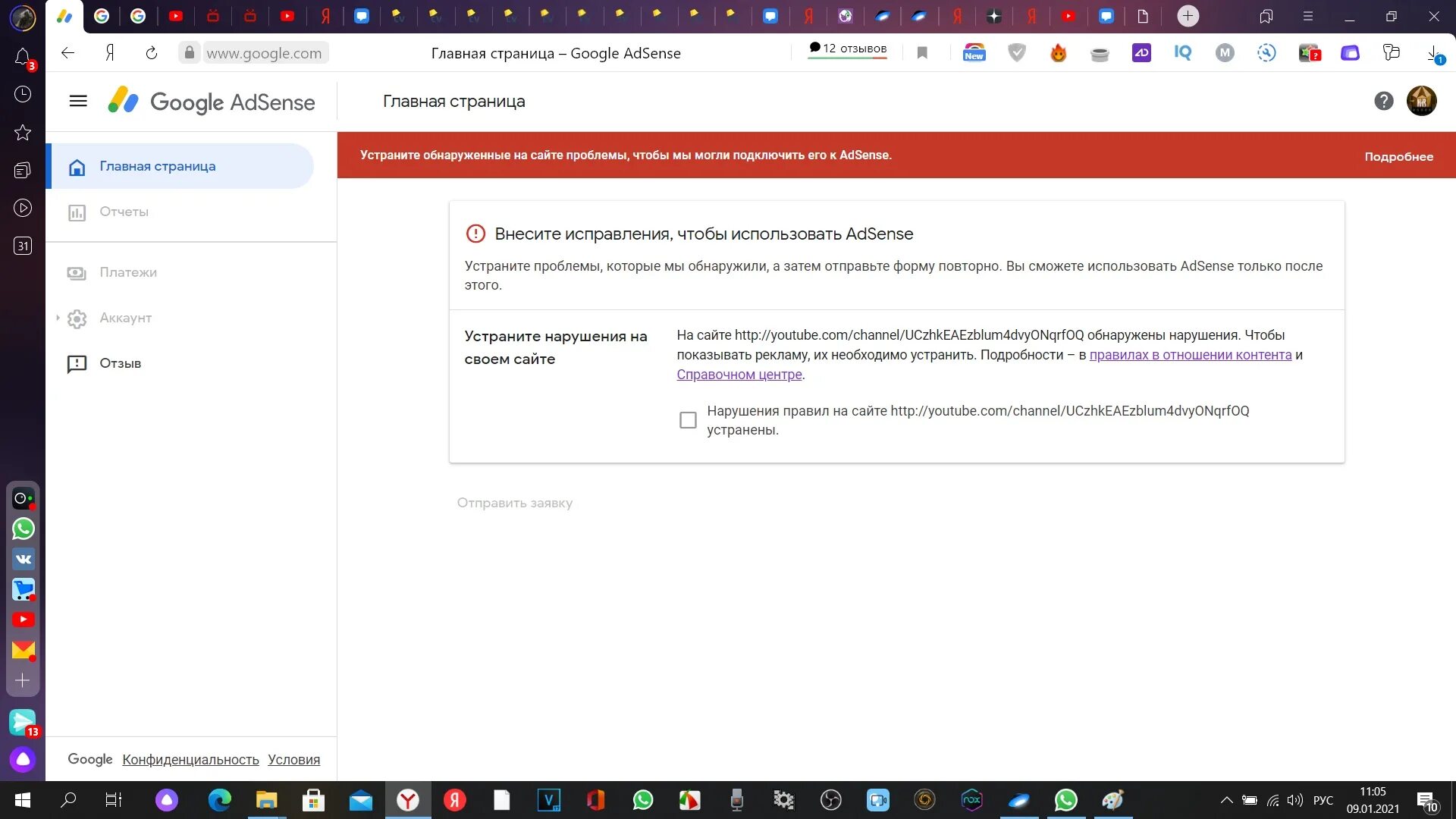Open history clock in side panel
1456x819 pixels.
coord(23,94)
